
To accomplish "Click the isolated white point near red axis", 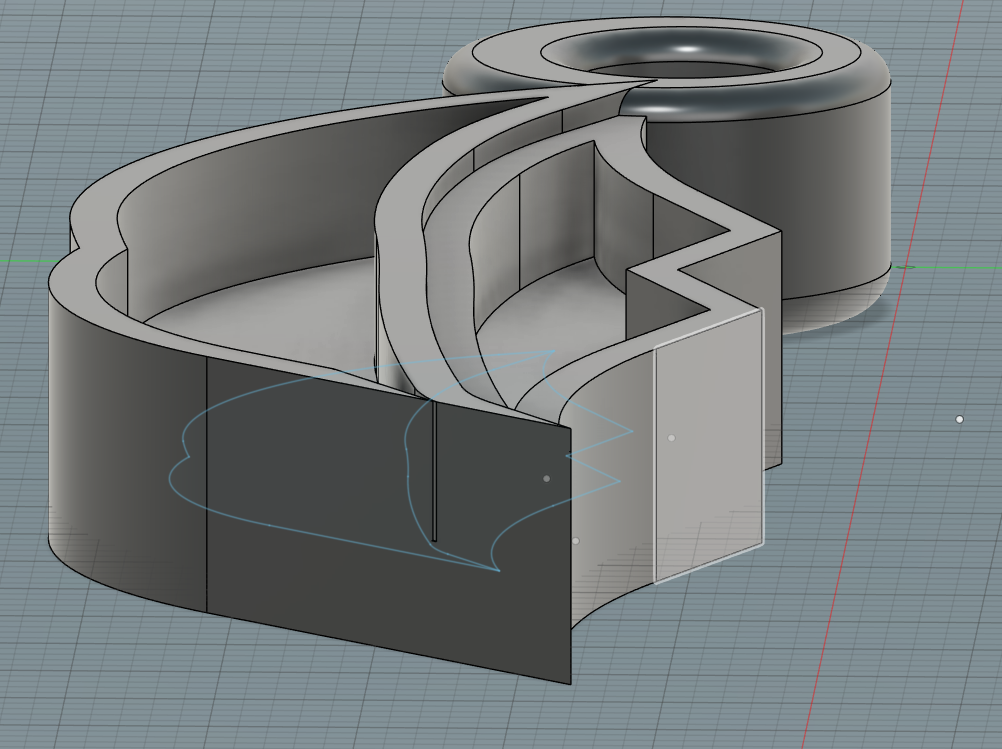I will tap(959, 419).
